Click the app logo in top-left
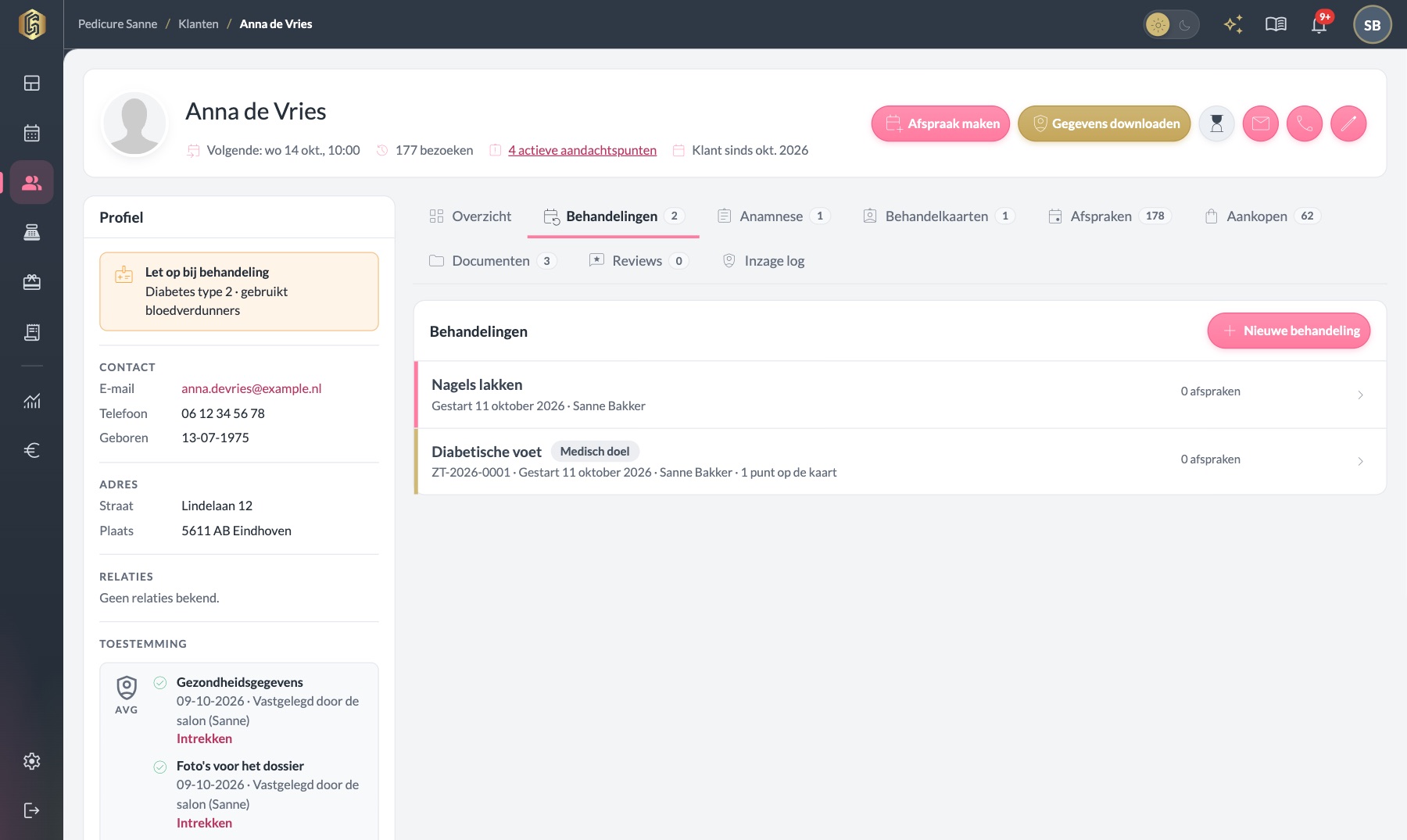This screenshot has width=1407, height=840. [x=31, y=24]
